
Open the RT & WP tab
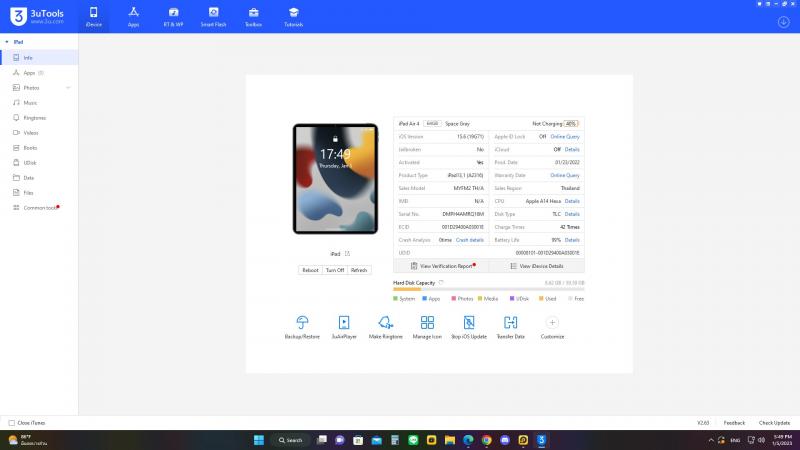(173, 17)
